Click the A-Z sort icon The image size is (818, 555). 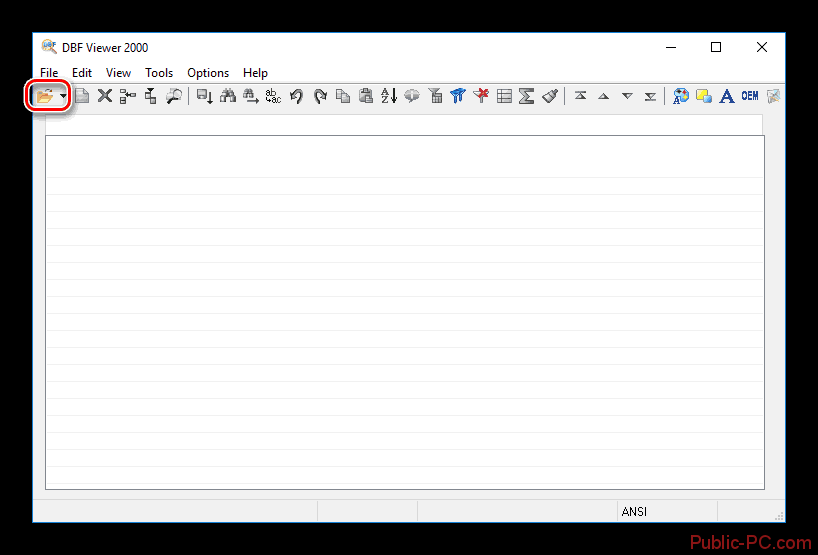click(x=389, y=96)
